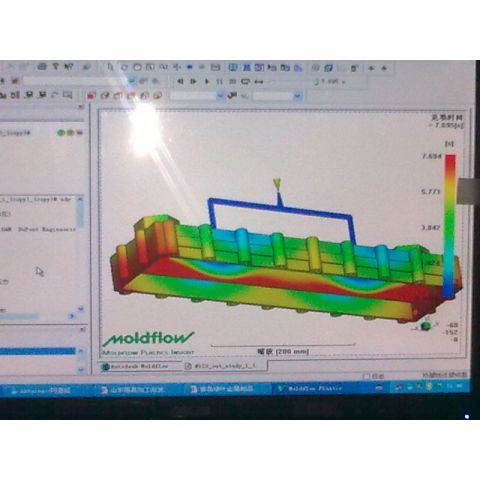Click the first red icon in third toolbar row
This screenshot has width=480, height=480.
coord(91,96)
